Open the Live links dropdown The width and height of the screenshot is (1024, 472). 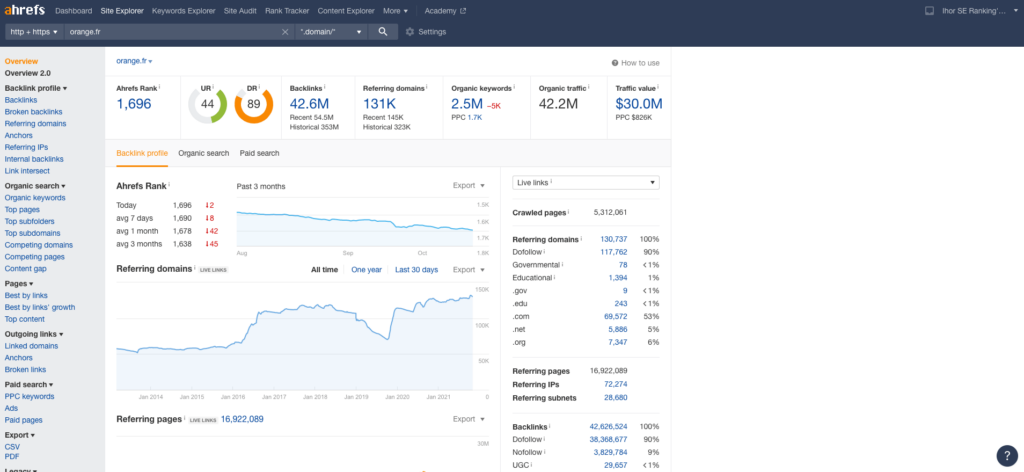[586, 183]
